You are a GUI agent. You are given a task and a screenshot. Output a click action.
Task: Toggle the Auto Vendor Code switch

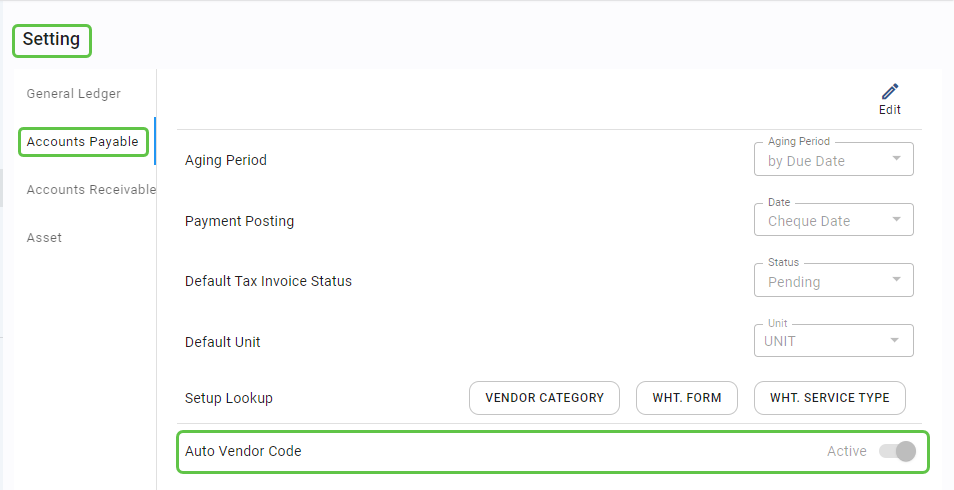coord(897,451)
